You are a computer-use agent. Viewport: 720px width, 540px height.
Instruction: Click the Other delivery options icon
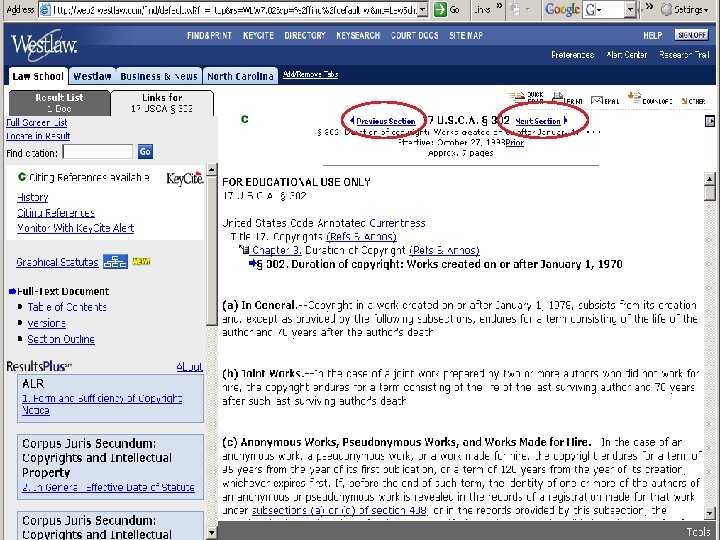(684, 101)
